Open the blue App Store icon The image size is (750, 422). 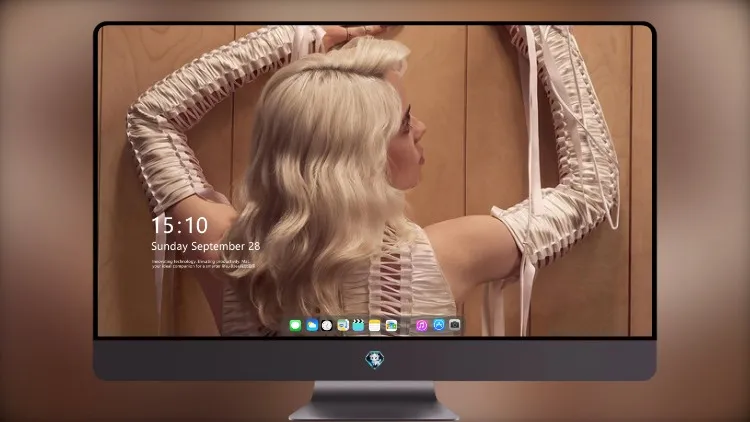[x=439, y=325]
